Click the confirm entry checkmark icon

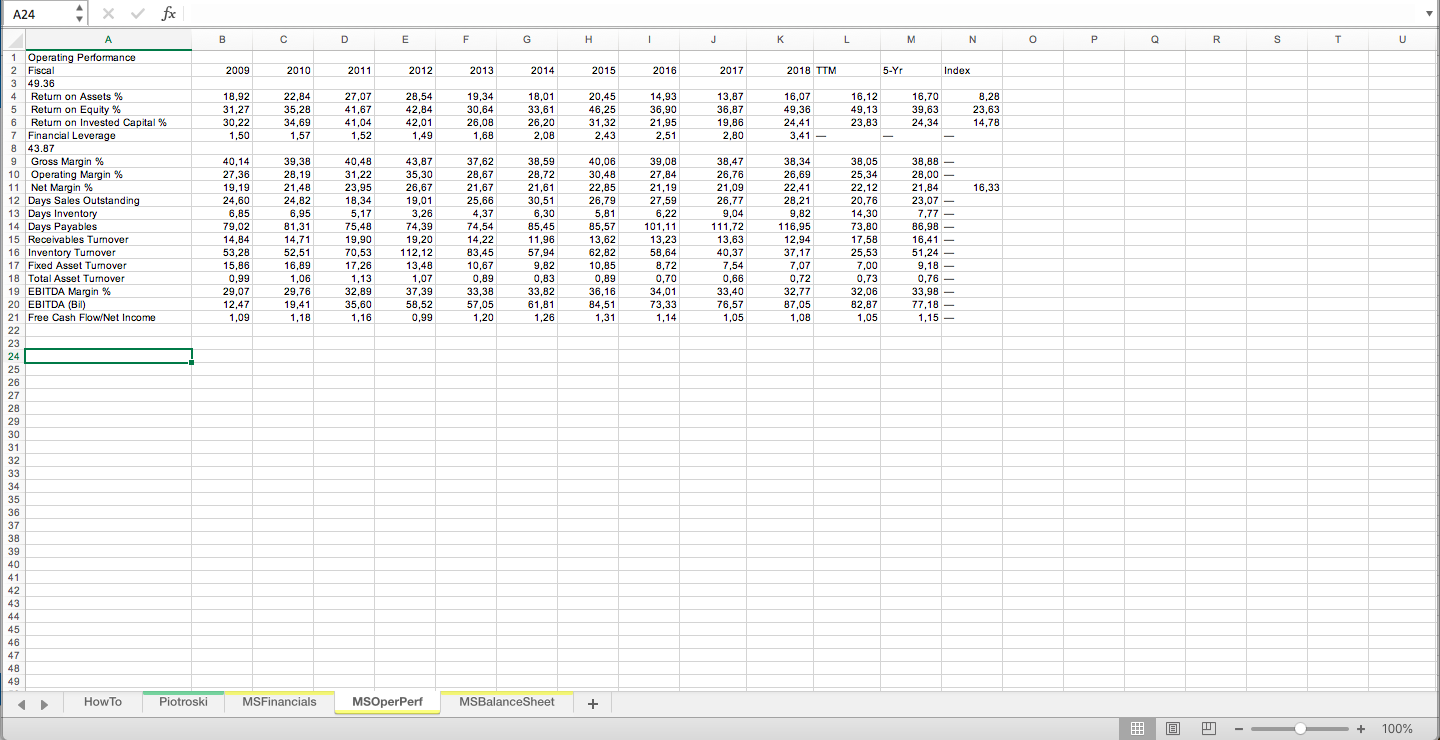(136, 14)
